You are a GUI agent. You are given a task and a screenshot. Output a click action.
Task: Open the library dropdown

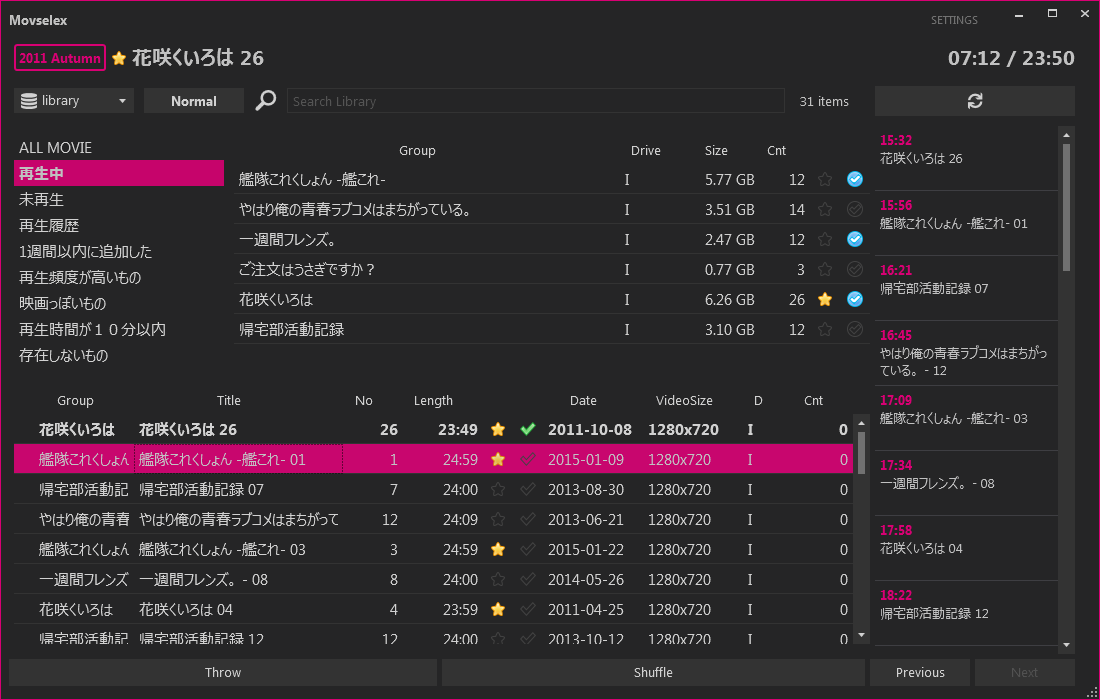pyautogui.click(x=74, y=101)
